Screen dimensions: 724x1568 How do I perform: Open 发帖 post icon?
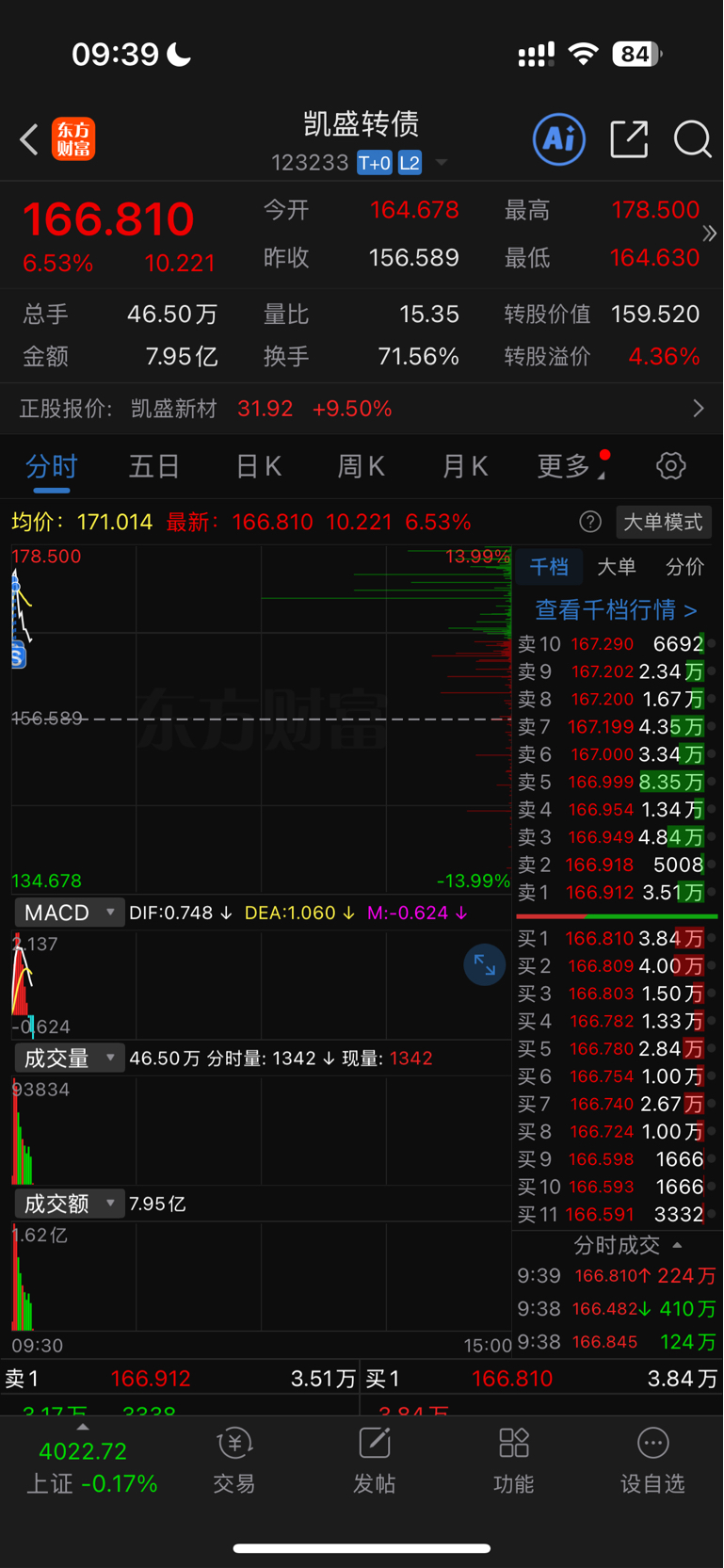[374, 1462]
